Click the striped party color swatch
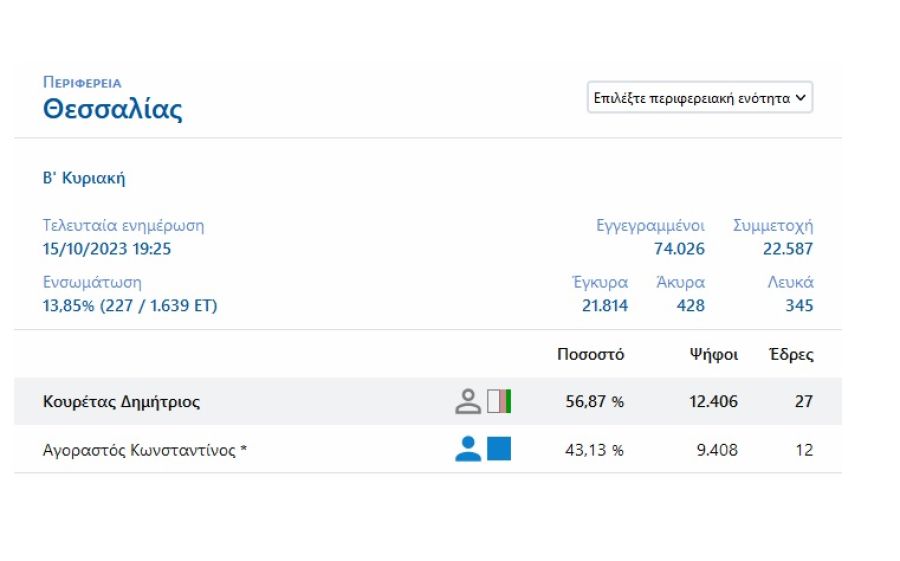Image resolution: width=900 pixels, height=561 pixels. click(x=499, y=401)
